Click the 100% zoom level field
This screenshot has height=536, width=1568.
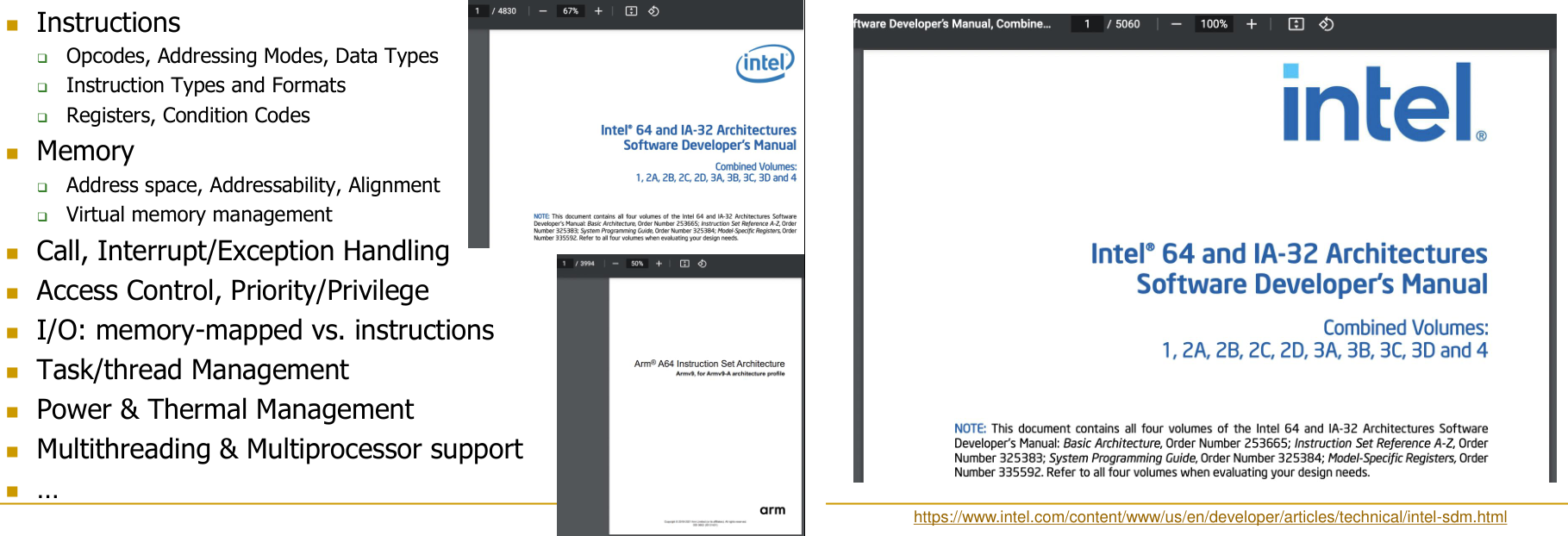pos(1214,24)
